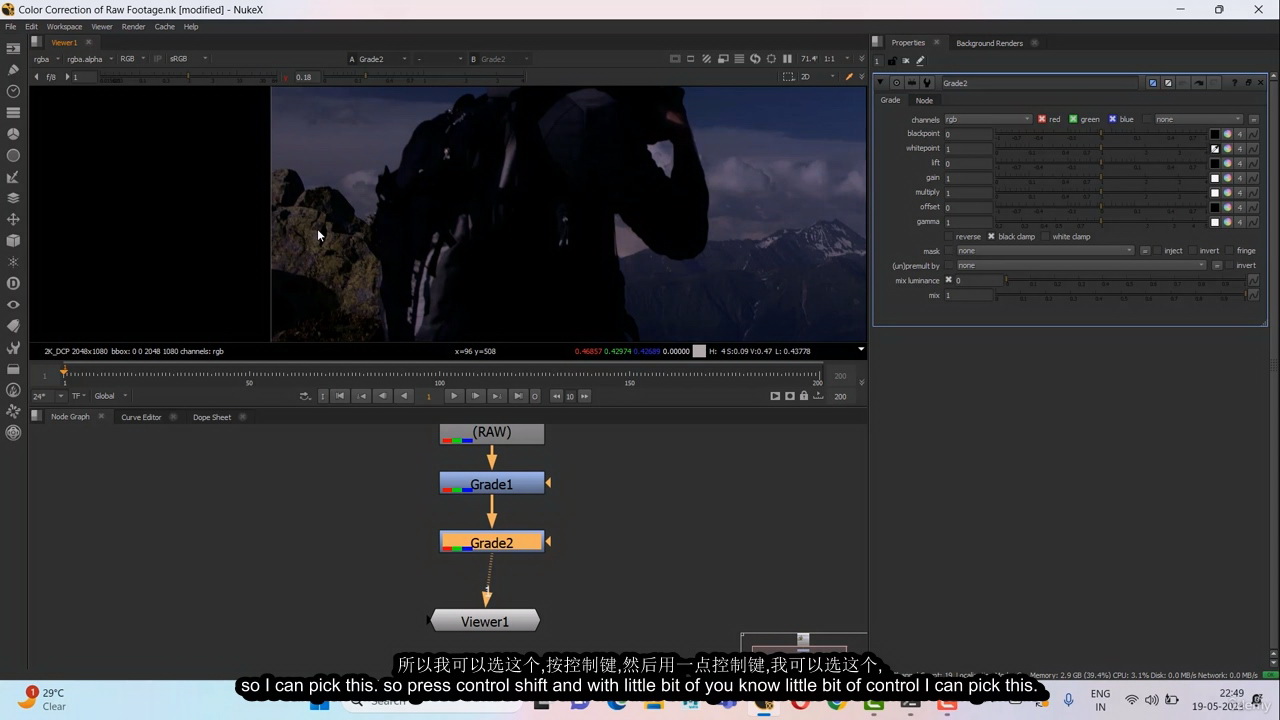Open the viewer rgba layer dropdown
Image resolution: width=1280 pixels, height=720 pixels.
47,59
